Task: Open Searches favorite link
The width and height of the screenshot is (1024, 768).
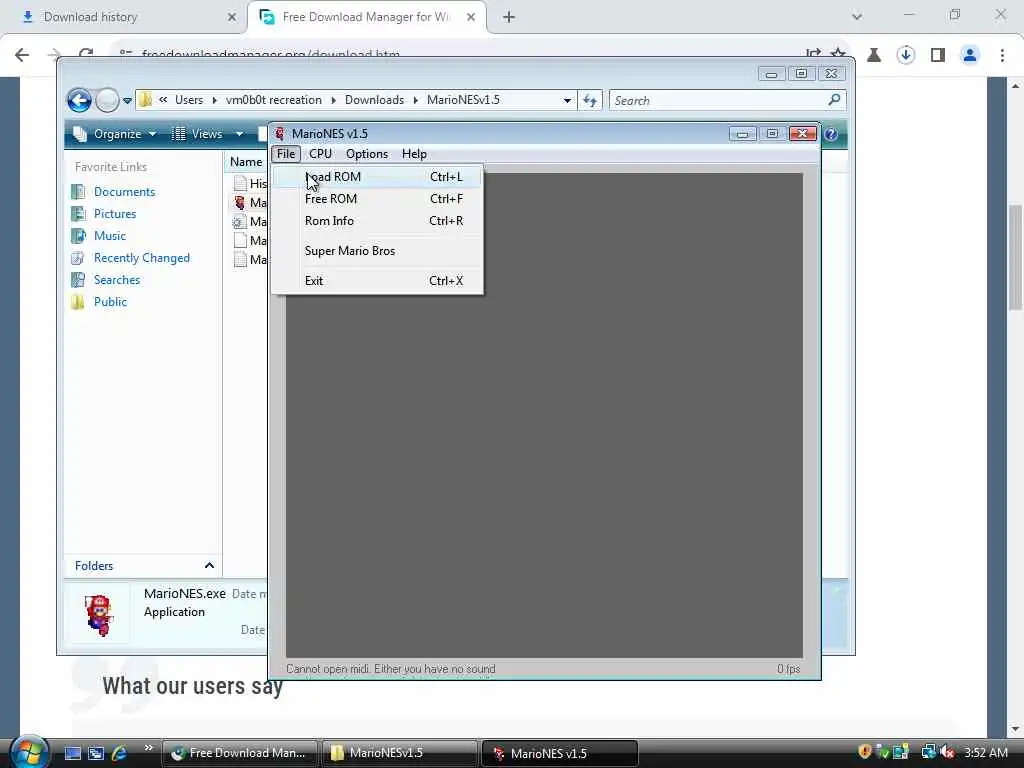Action: [117, 280]
